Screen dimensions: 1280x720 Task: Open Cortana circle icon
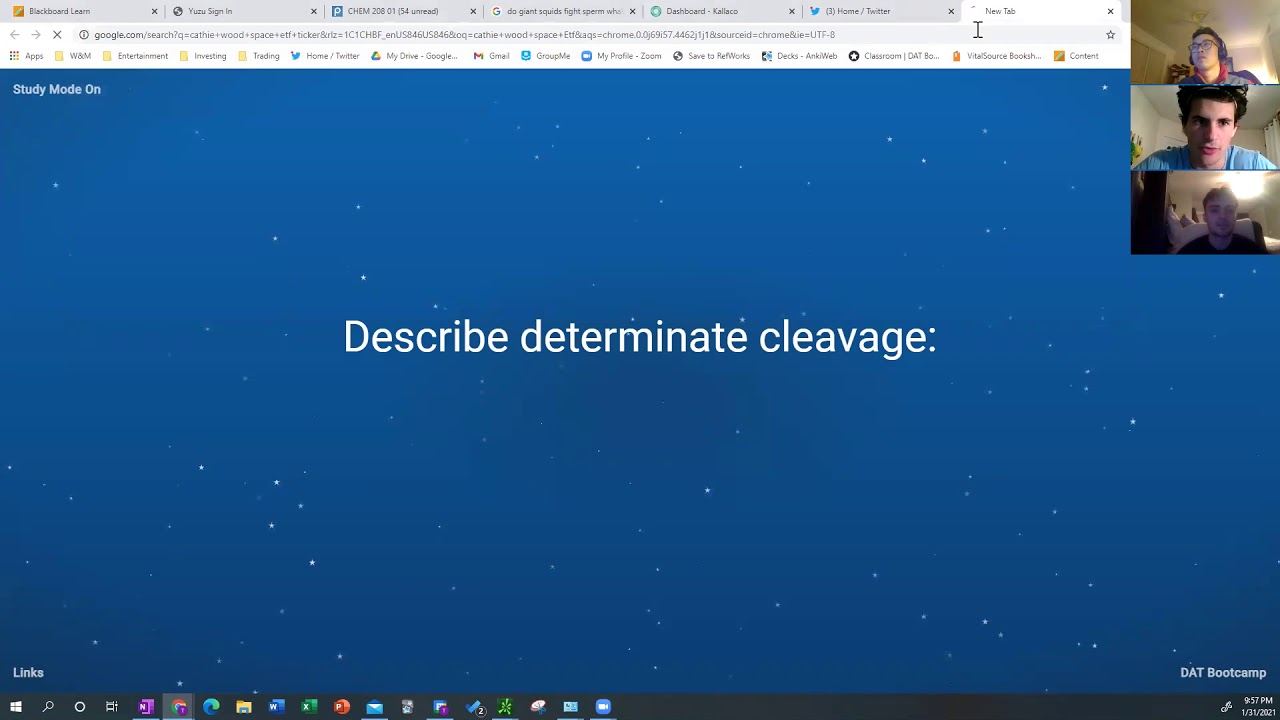pos(80,707)
